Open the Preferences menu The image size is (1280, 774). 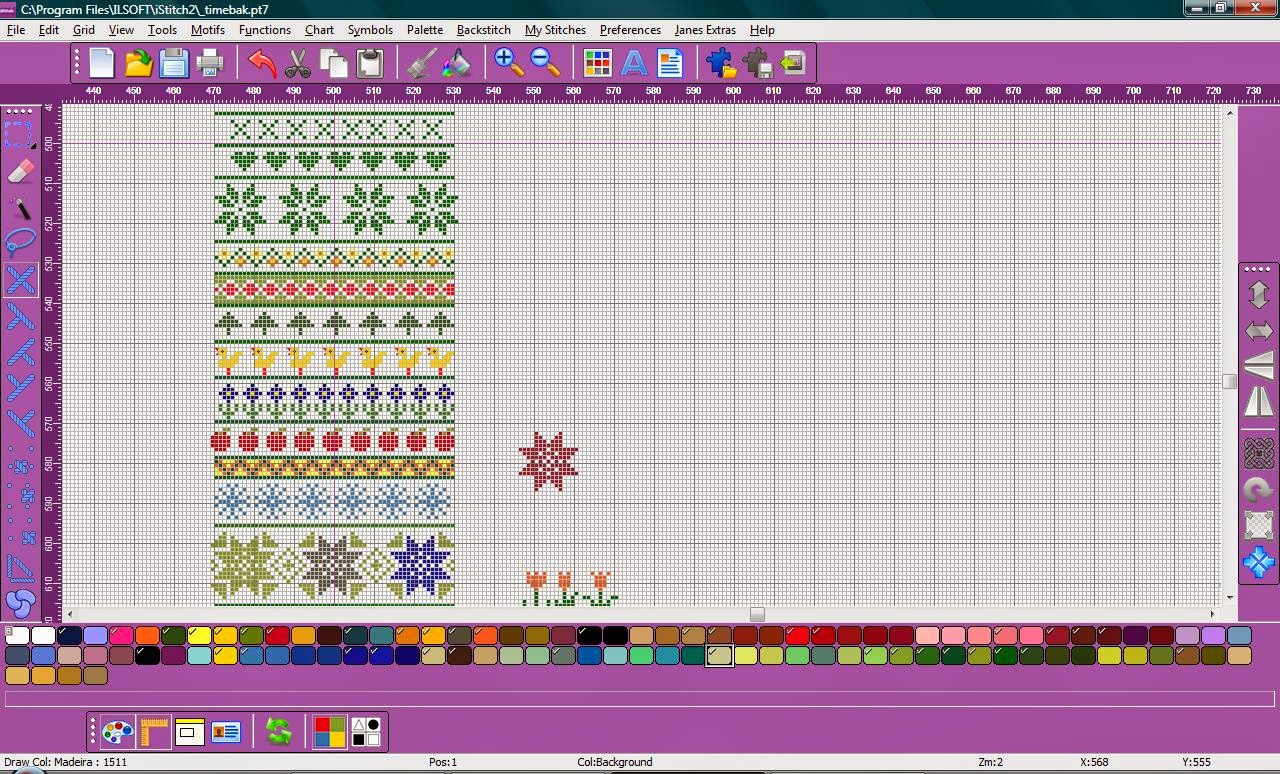pyautogui.click(x=630, y=30)
